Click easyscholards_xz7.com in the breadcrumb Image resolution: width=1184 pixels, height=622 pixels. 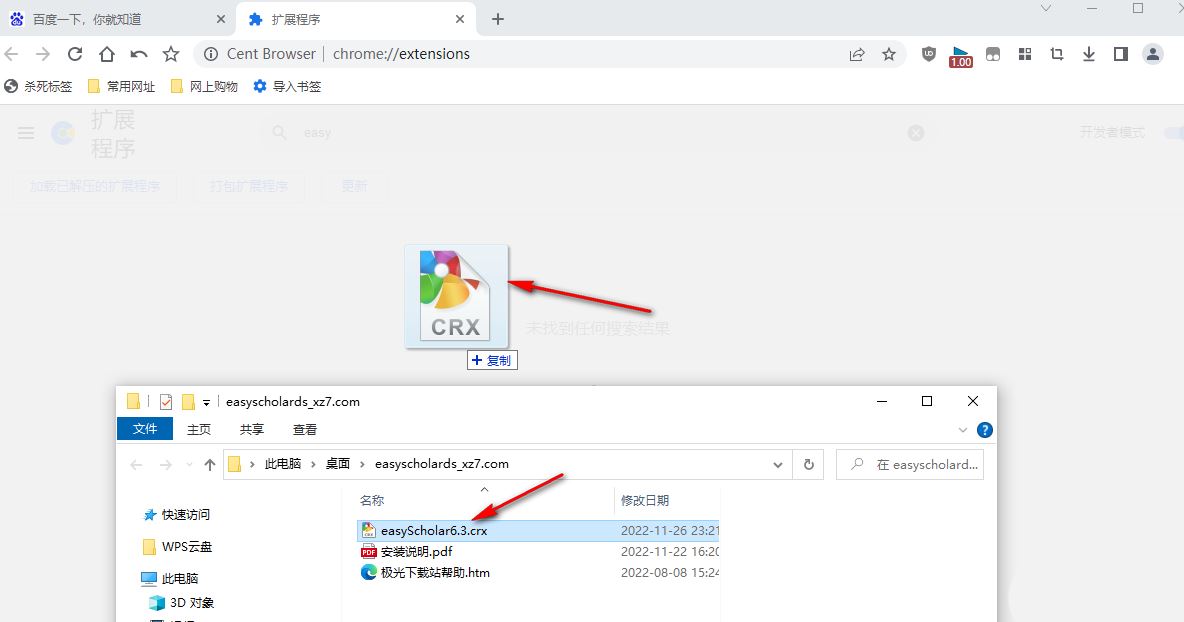point(442,463)
